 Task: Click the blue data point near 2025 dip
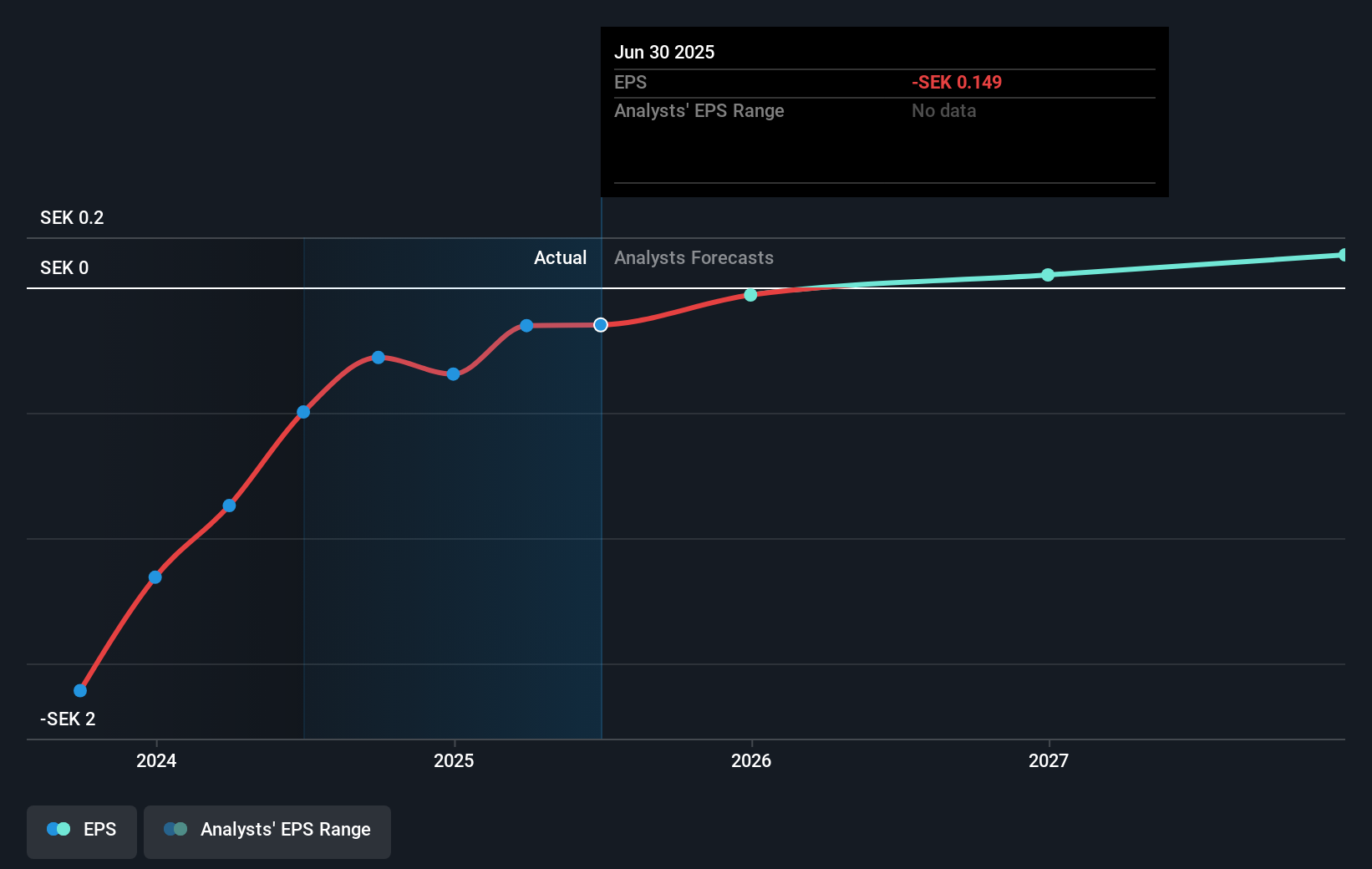click(452, 374)
